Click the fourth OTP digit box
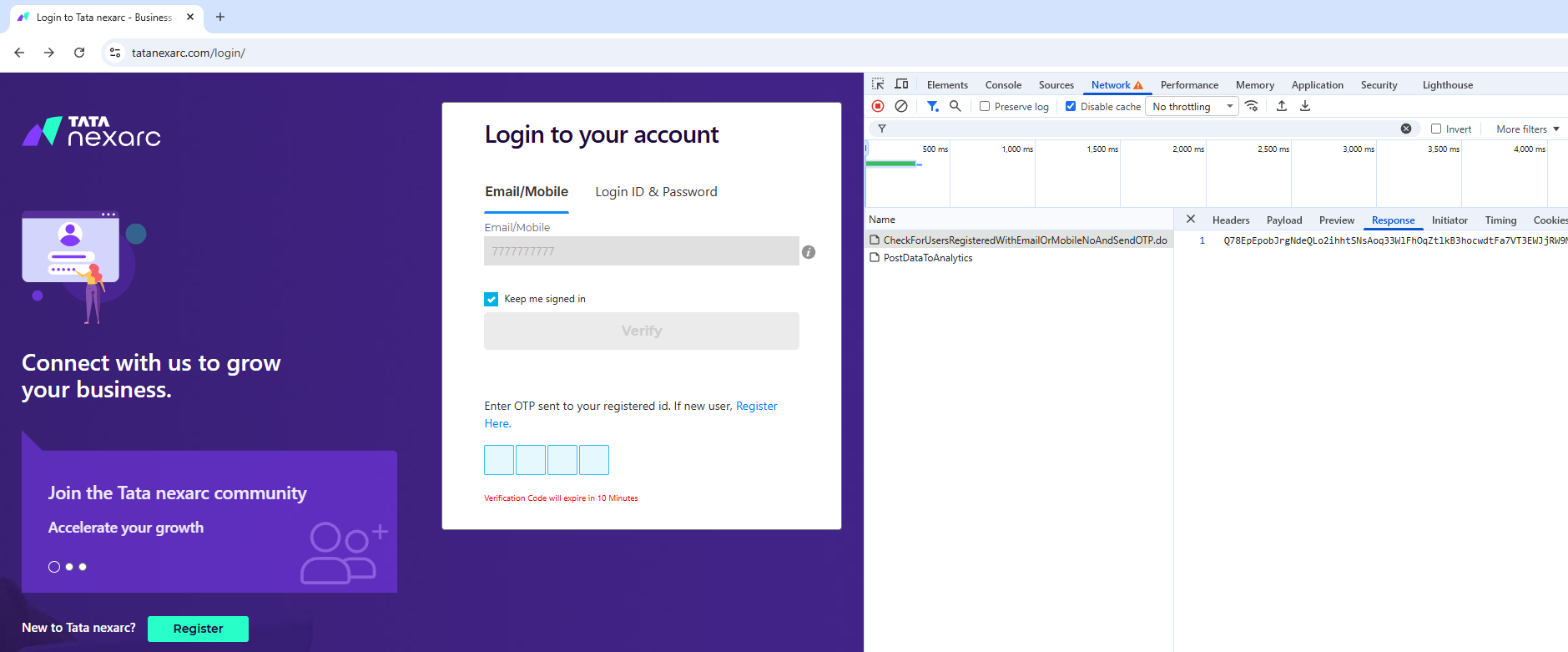 594,460
